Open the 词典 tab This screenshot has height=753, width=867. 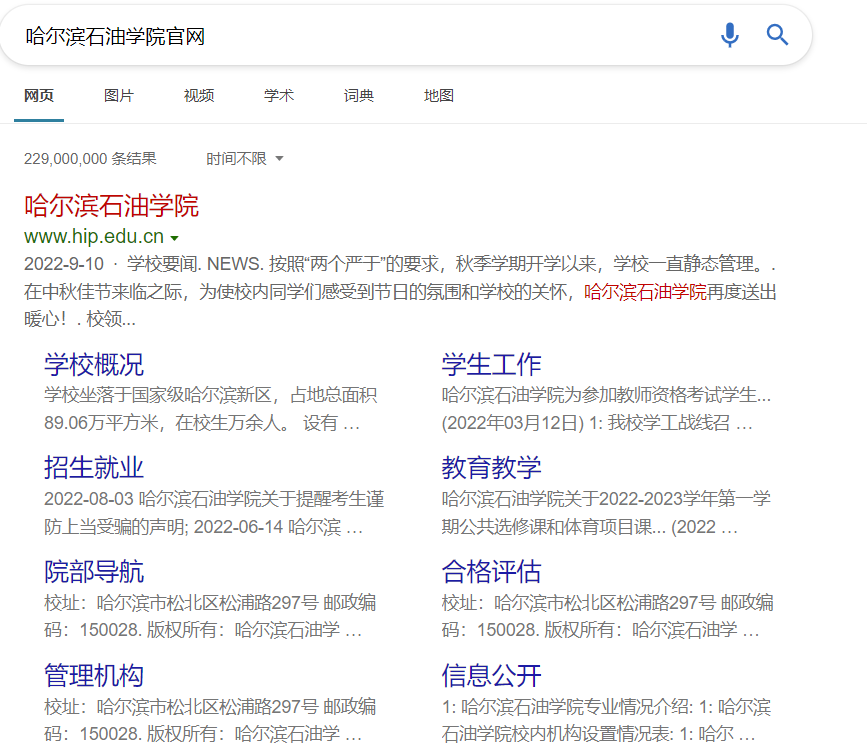click(x=359, y=96)
